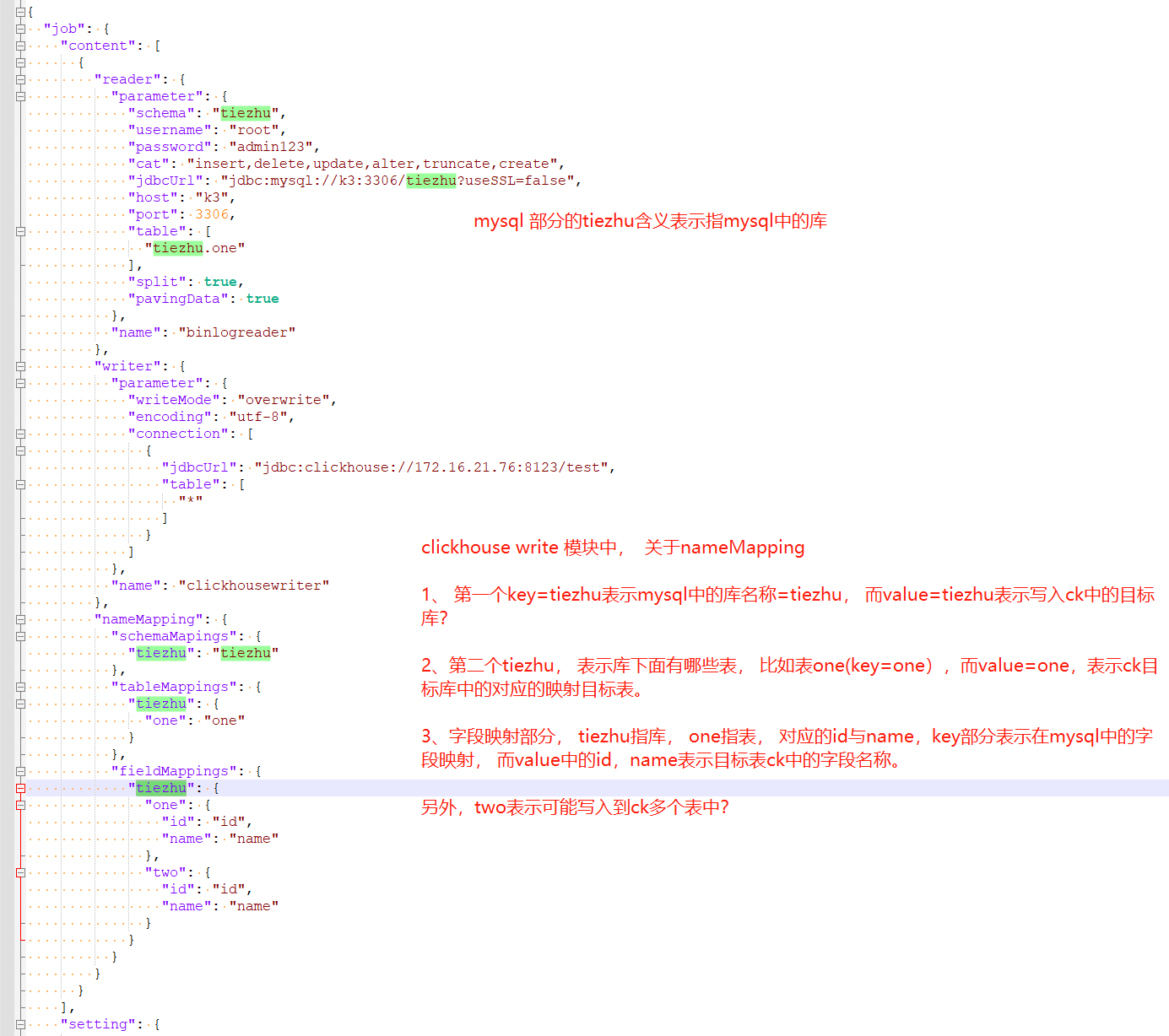The image size is (1169, 1036).
Task: Select the highlighted "tiezhu" schema value
Action: (x=245, y=112)
